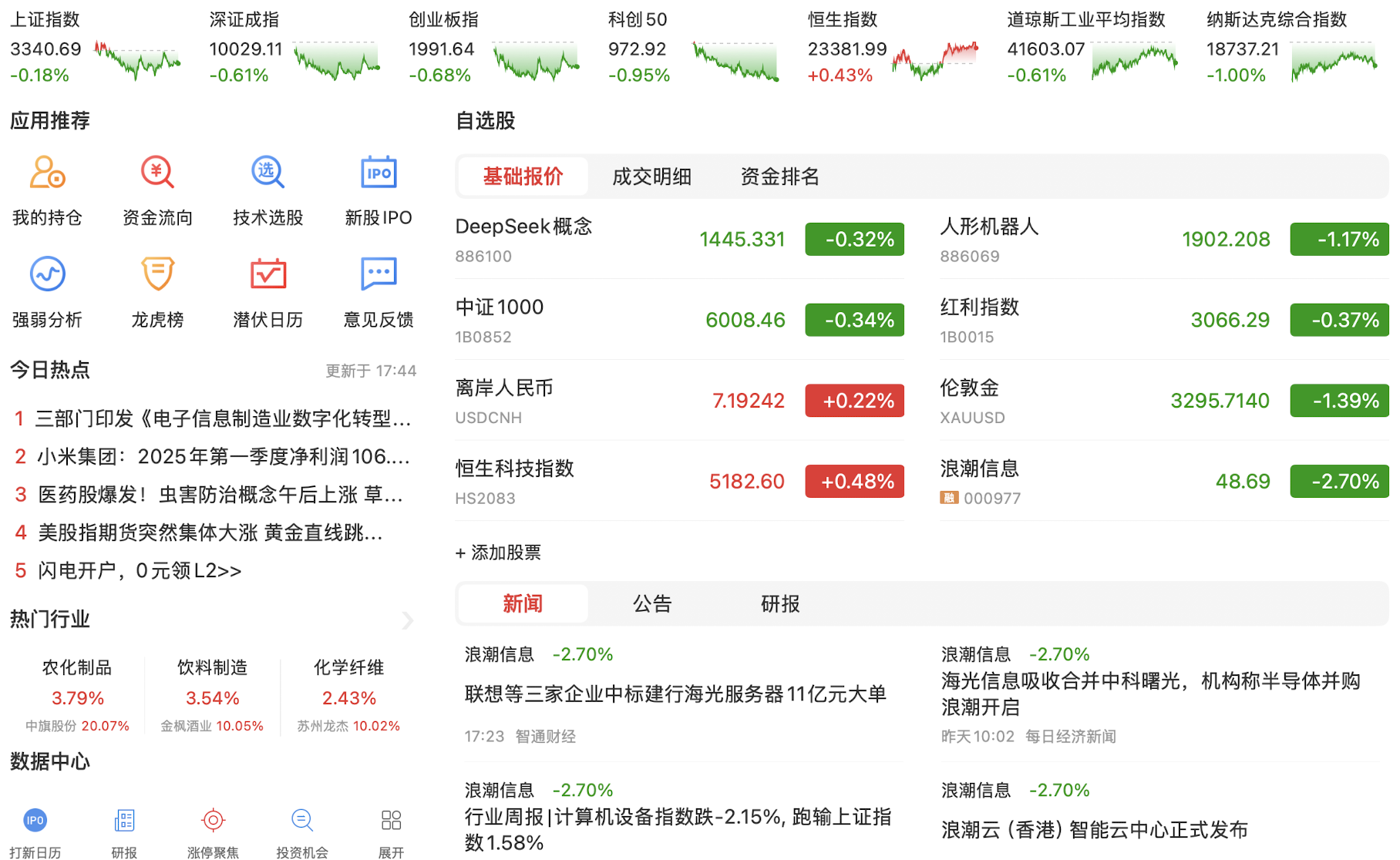Open 资金流向 capital flow icon
The width and height of the screenshot is (1400, 860).
click(x=157, y=173)
